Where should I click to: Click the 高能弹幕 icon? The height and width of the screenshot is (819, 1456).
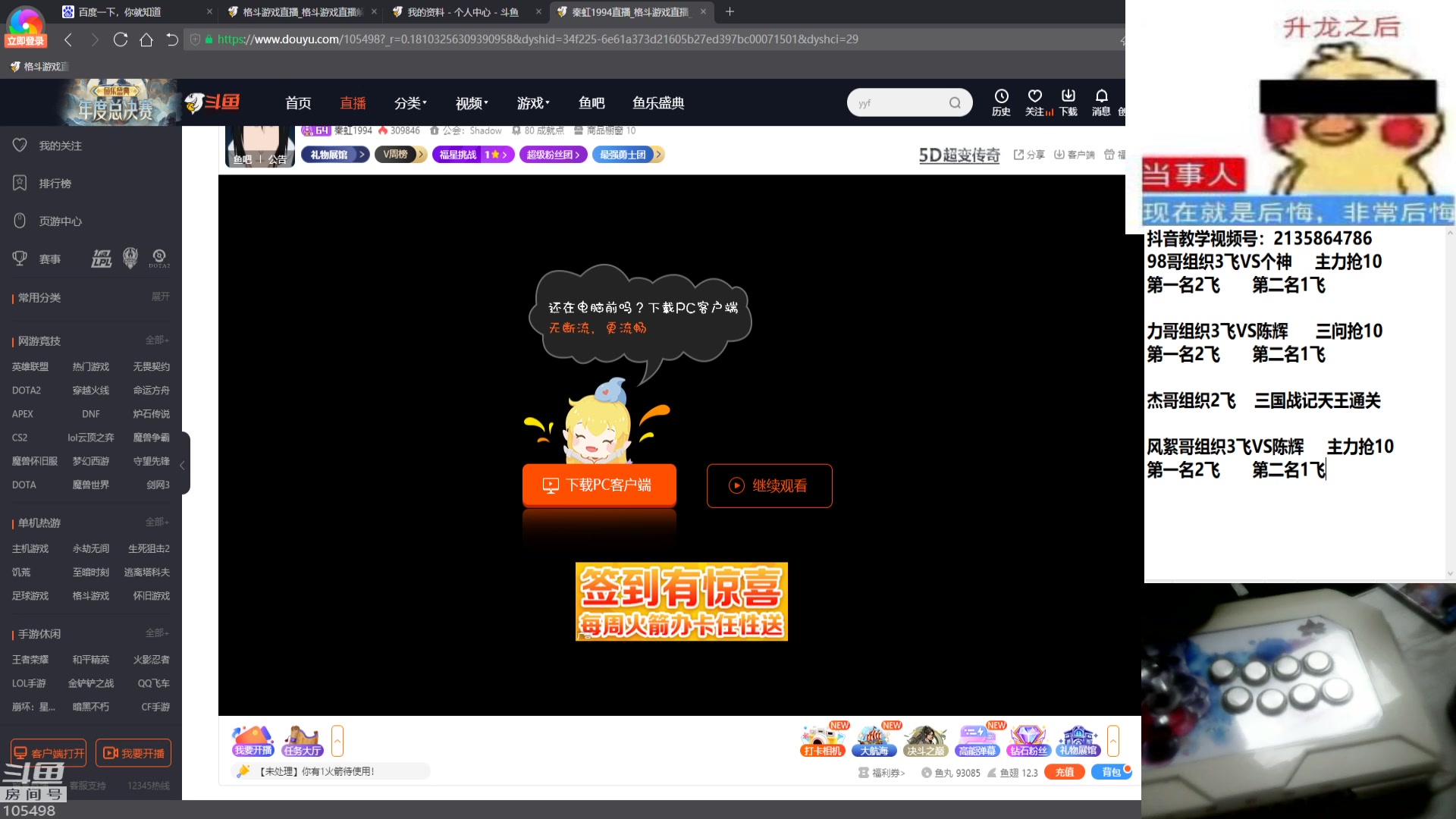[x=977, y=741]
